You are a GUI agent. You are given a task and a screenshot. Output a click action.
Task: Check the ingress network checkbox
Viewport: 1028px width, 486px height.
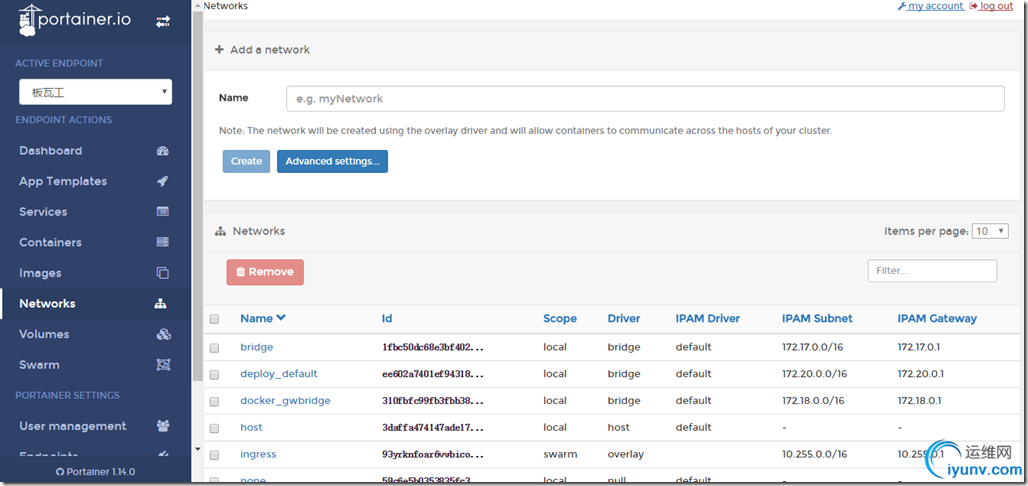point(214,455)
